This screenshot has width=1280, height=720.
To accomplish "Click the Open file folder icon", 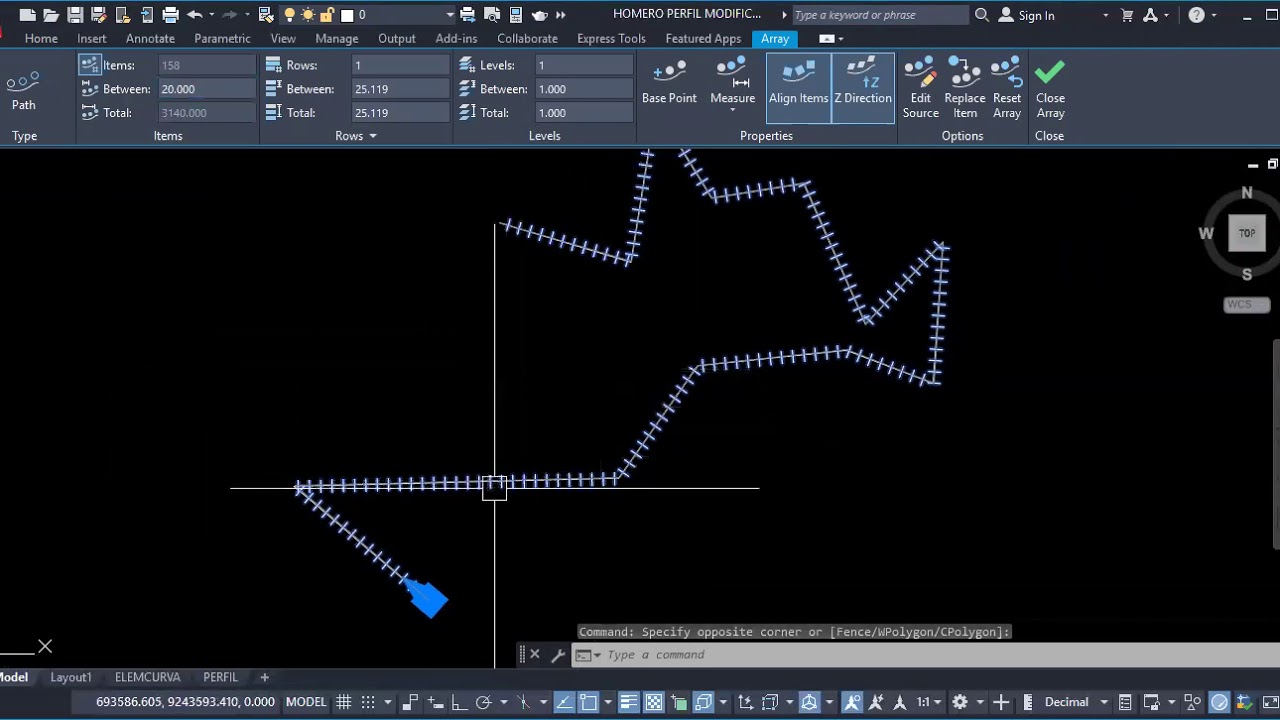I will click(51, 15).
